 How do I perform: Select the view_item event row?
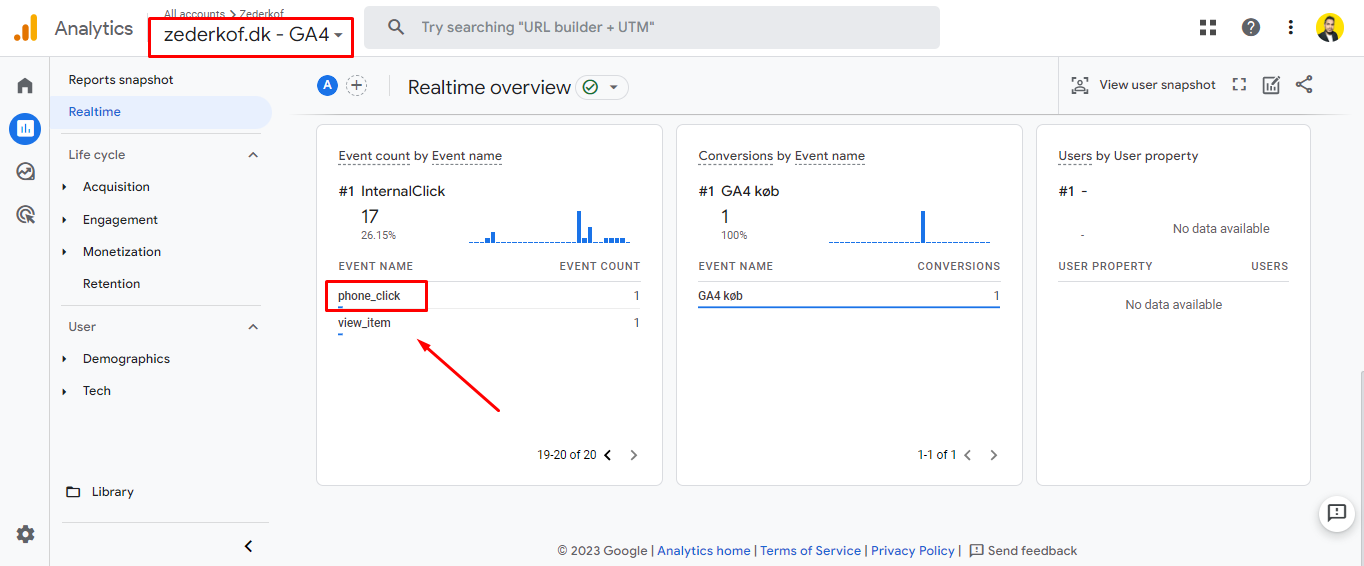coord(489,323)
